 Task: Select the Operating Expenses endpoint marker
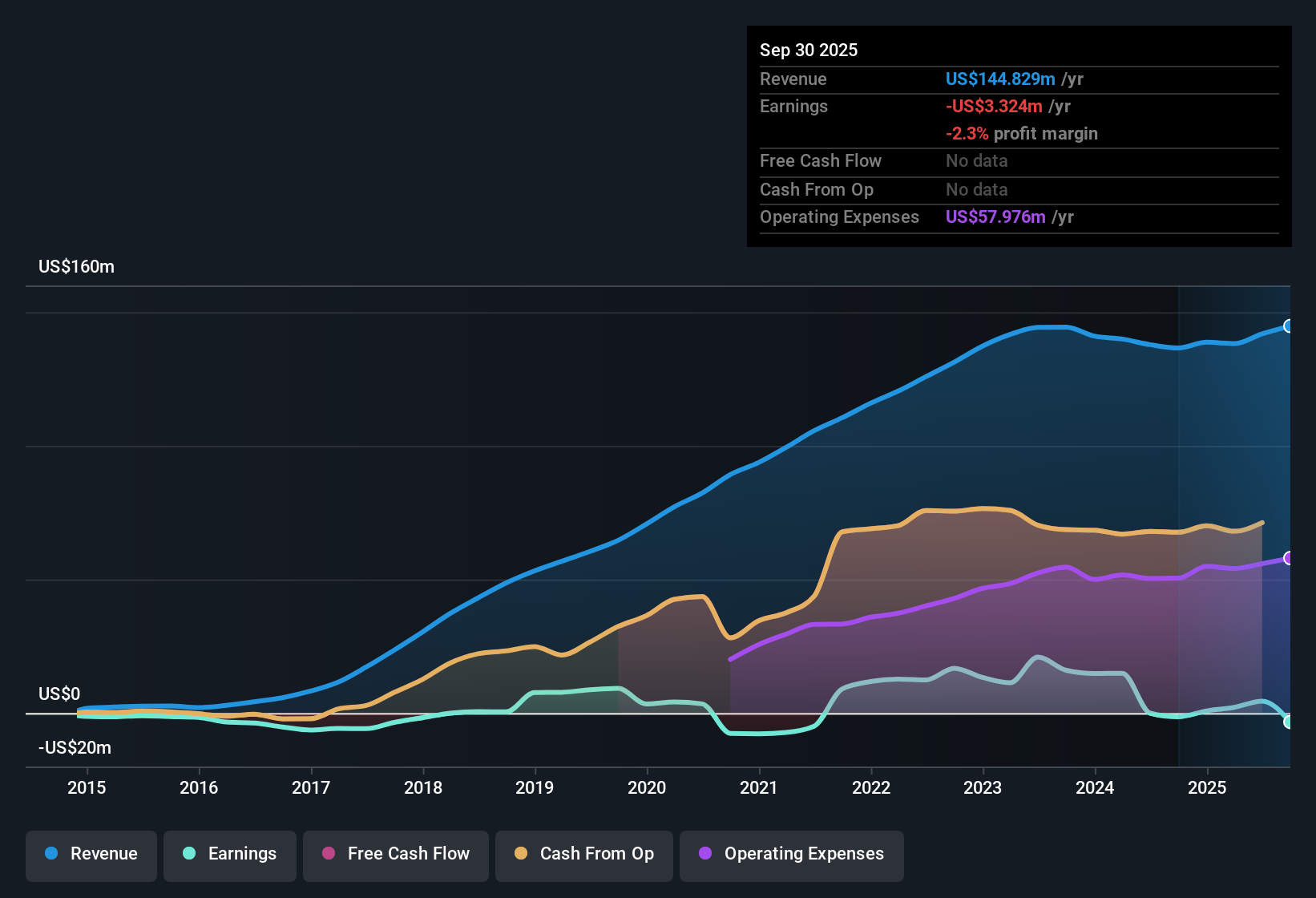[x=1289, y=559]
